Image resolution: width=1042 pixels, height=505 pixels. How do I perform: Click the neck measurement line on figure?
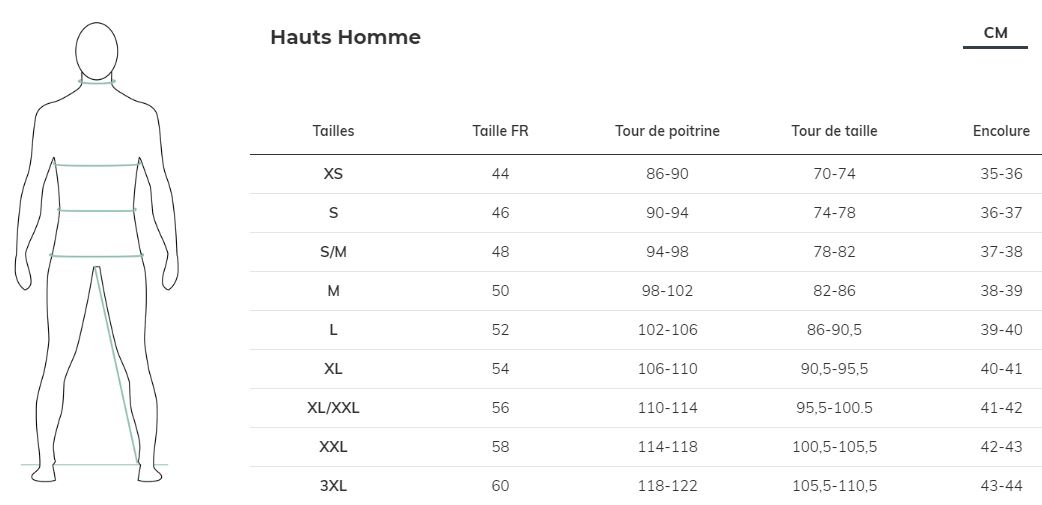point(97,82)
